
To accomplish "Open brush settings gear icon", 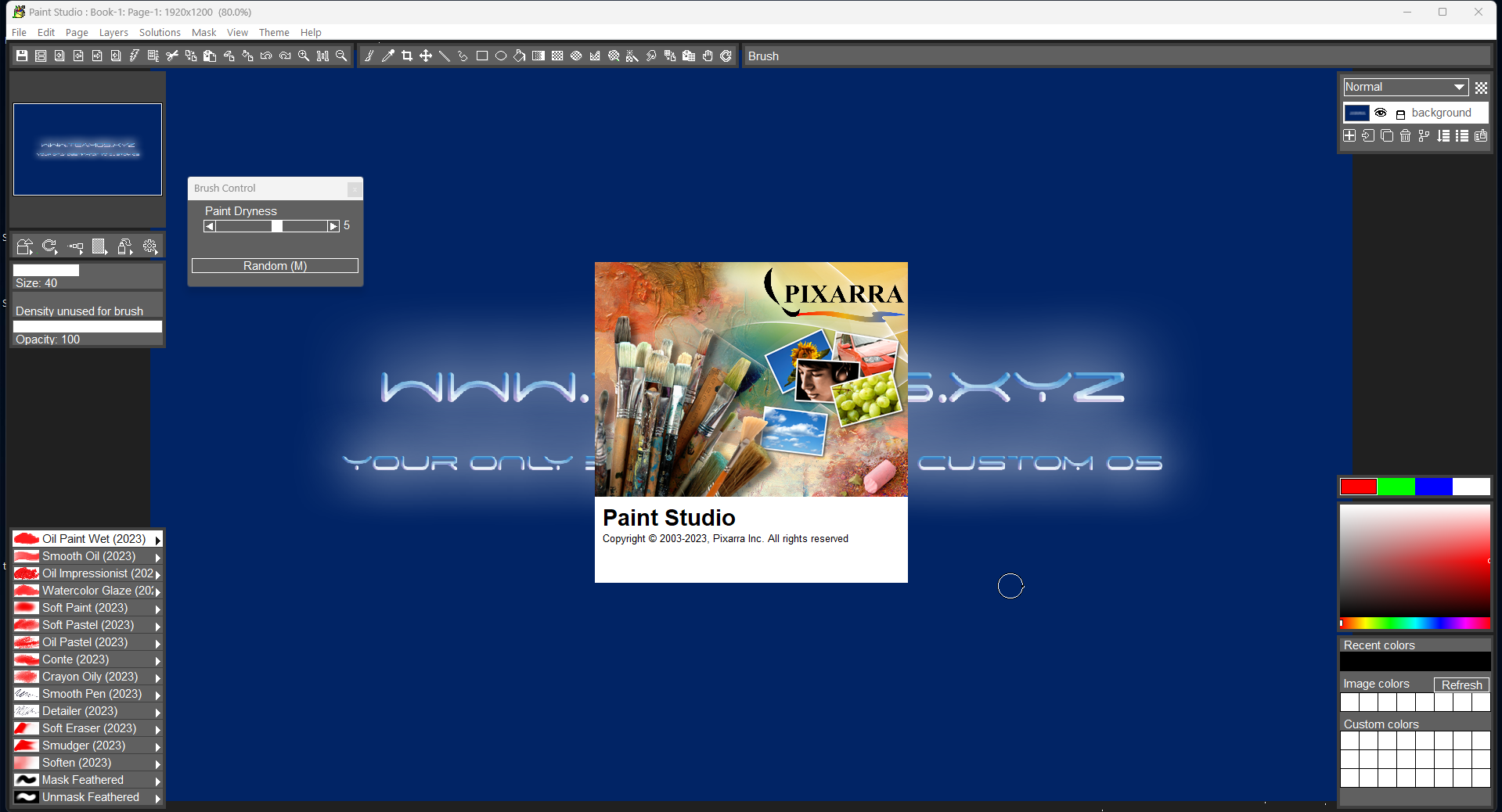I will [150, 246].
